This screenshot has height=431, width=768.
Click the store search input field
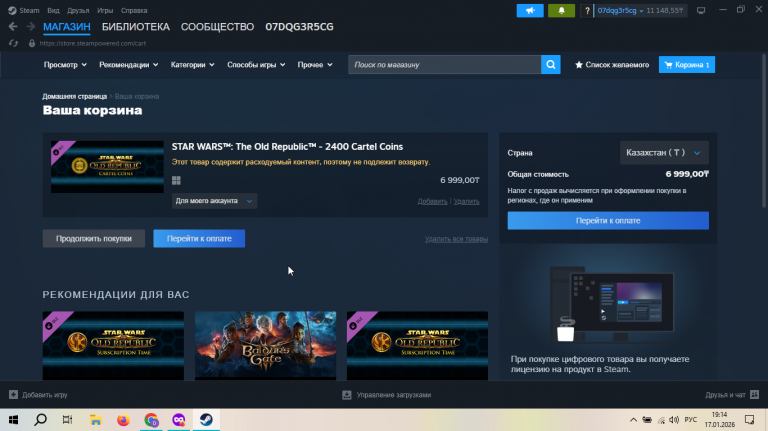444,65
